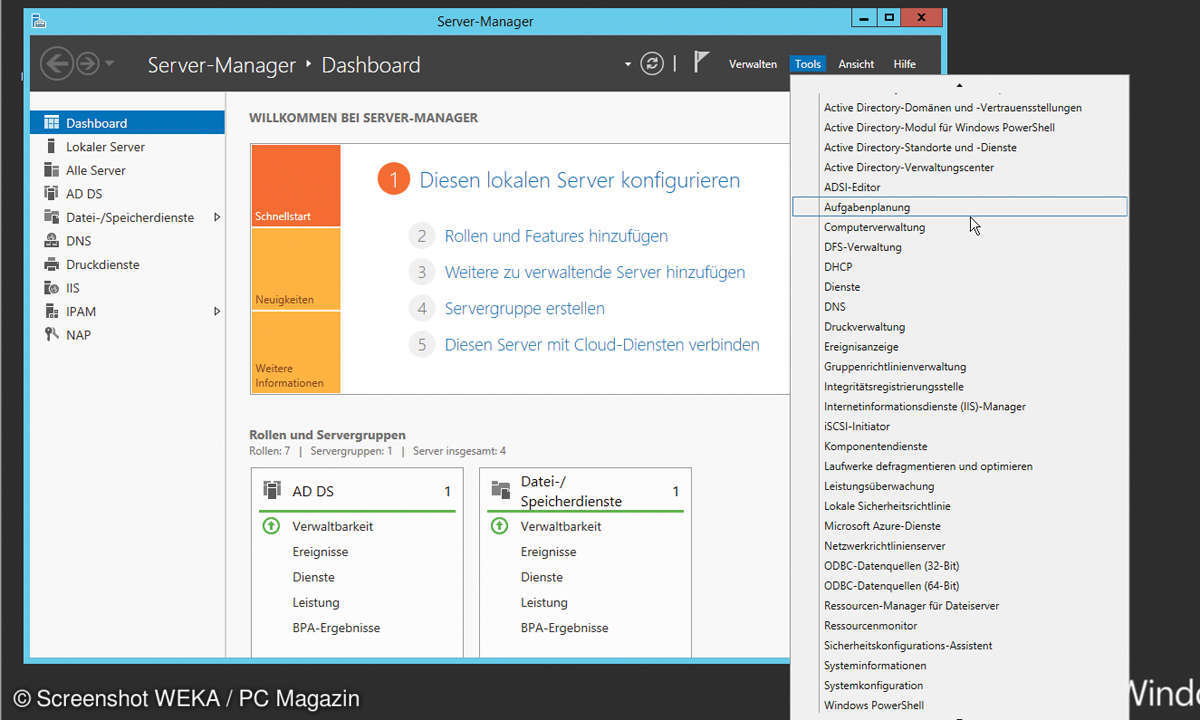Click the Alle Server icon in sidebar

(52, 170)
